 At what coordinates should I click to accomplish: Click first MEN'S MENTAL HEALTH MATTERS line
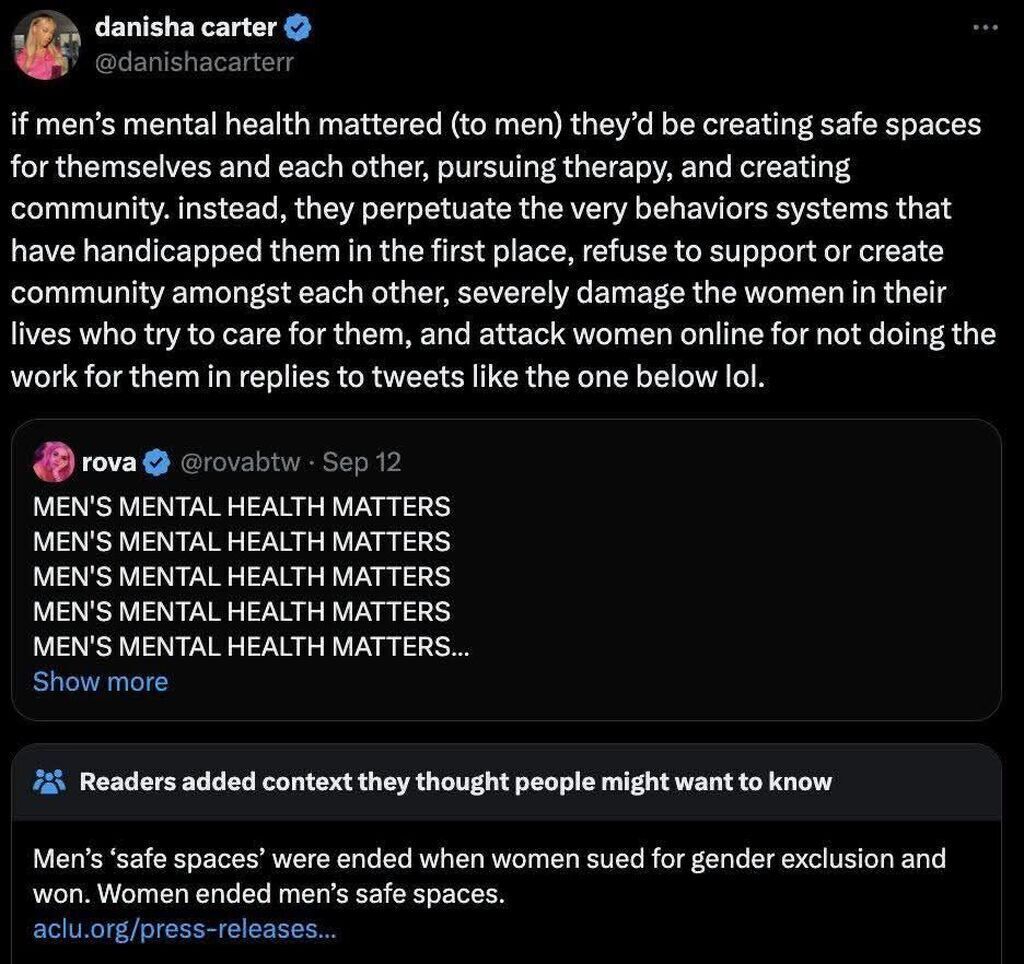(241, 507)
